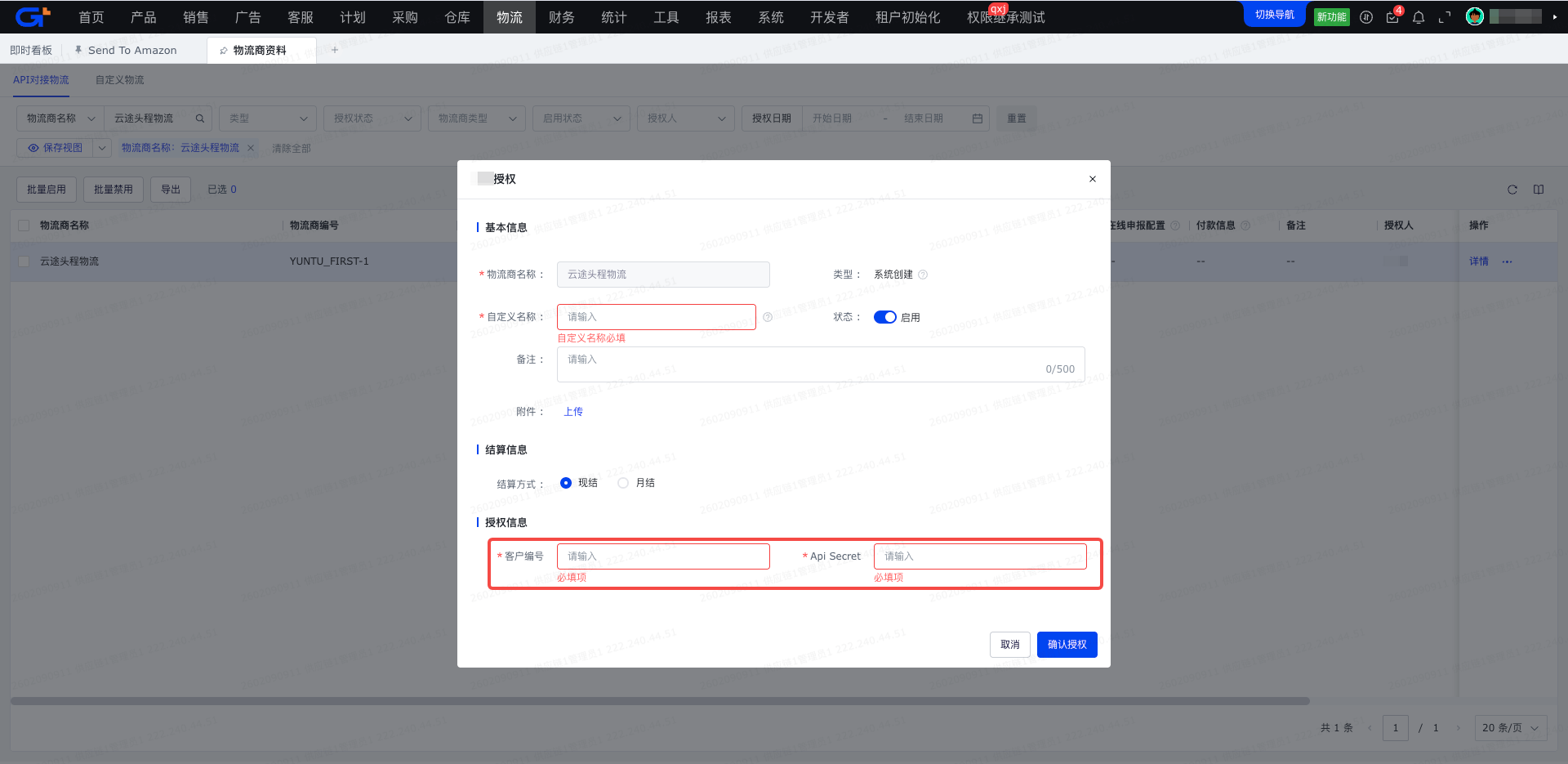This screenshot has width=1568, height=764.
Task: Open the 财务 menu
Action: point(562,17)
